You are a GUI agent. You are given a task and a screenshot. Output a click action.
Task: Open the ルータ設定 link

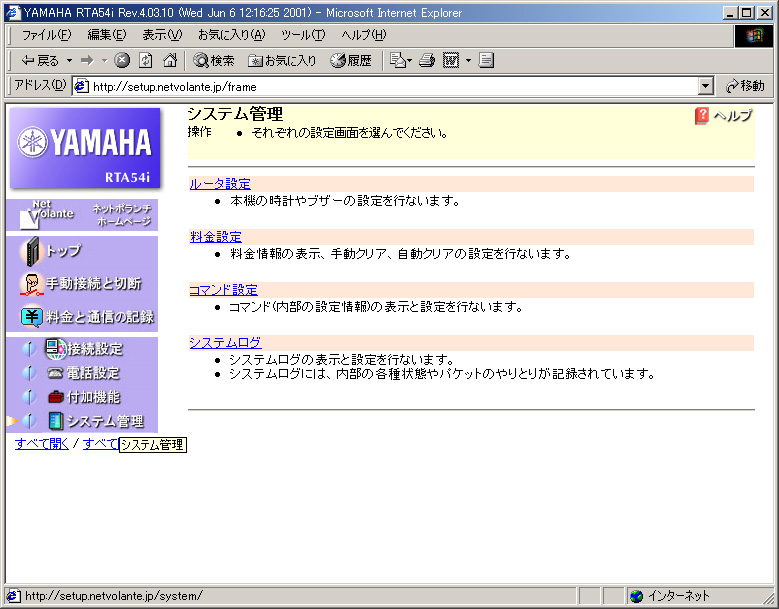click(220, 184)
